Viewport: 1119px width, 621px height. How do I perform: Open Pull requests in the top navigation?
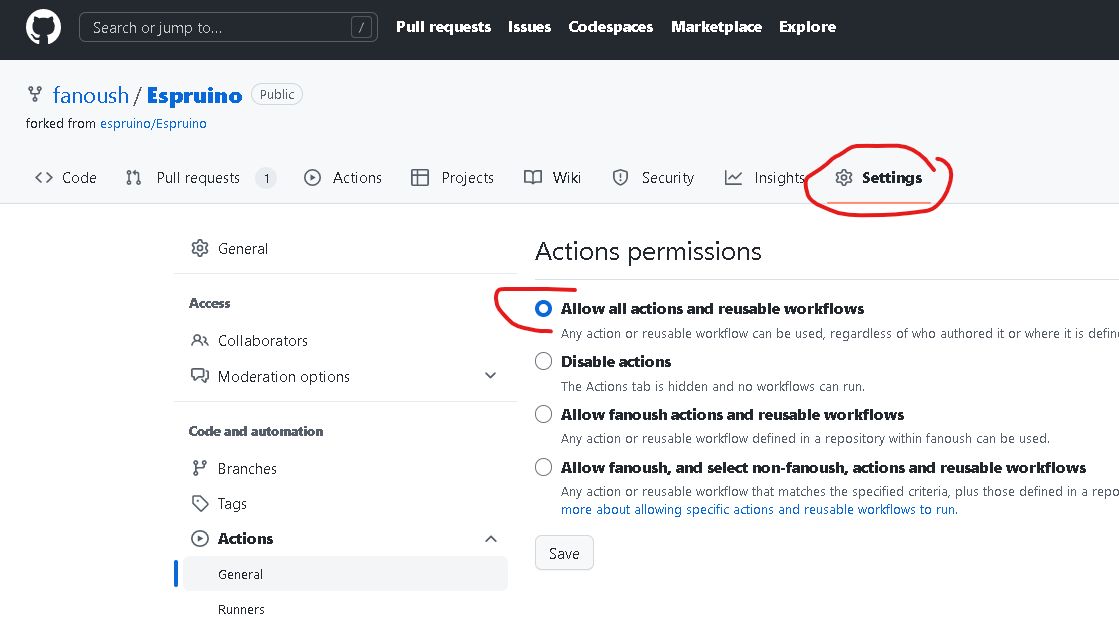pyautogui.click(x=443, y=27)
